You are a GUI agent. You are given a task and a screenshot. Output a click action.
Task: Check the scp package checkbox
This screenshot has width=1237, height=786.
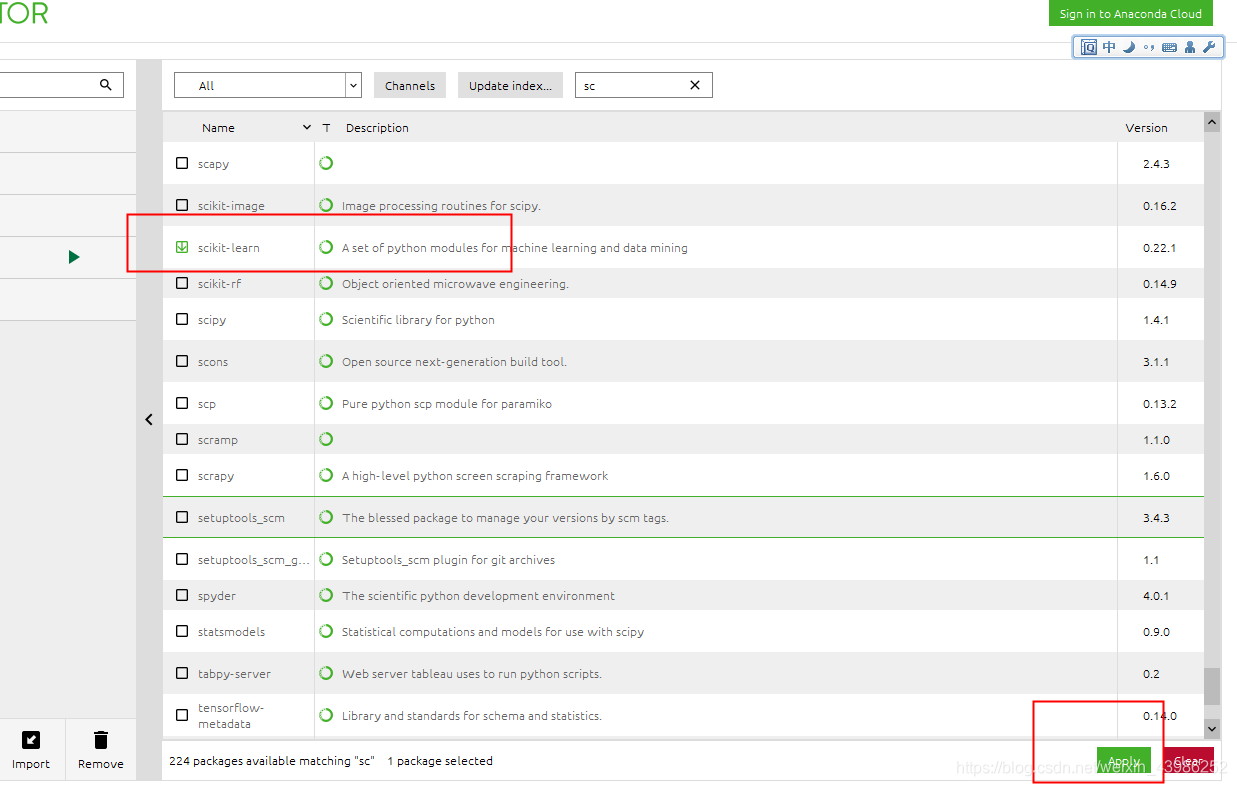pyautogui.click(x=182, y=403)
